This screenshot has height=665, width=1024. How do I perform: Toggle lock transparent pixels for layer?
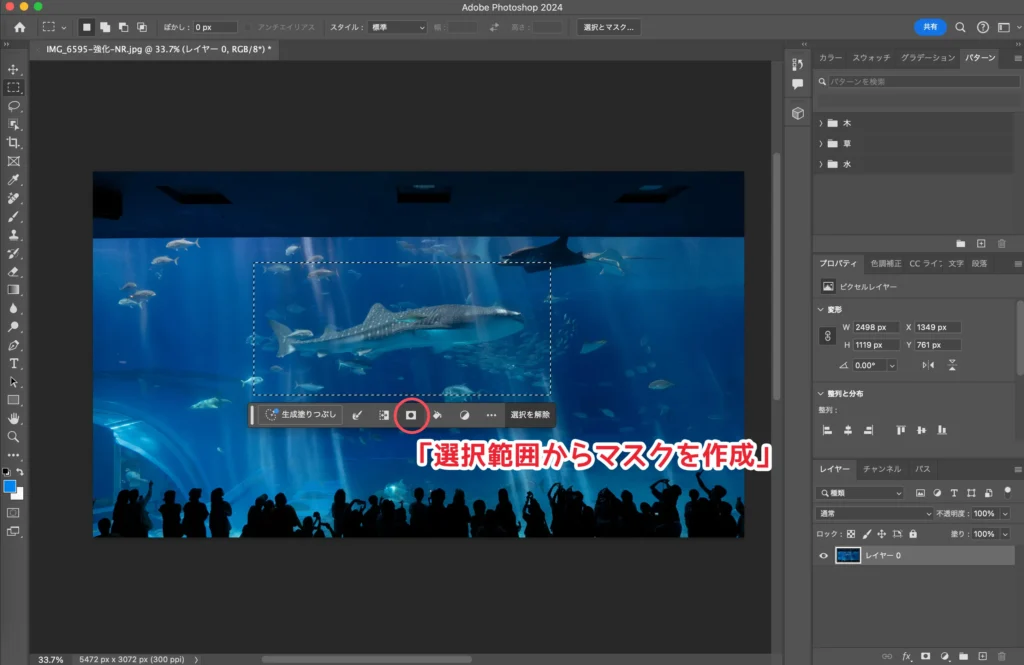[x=852, y=534]
